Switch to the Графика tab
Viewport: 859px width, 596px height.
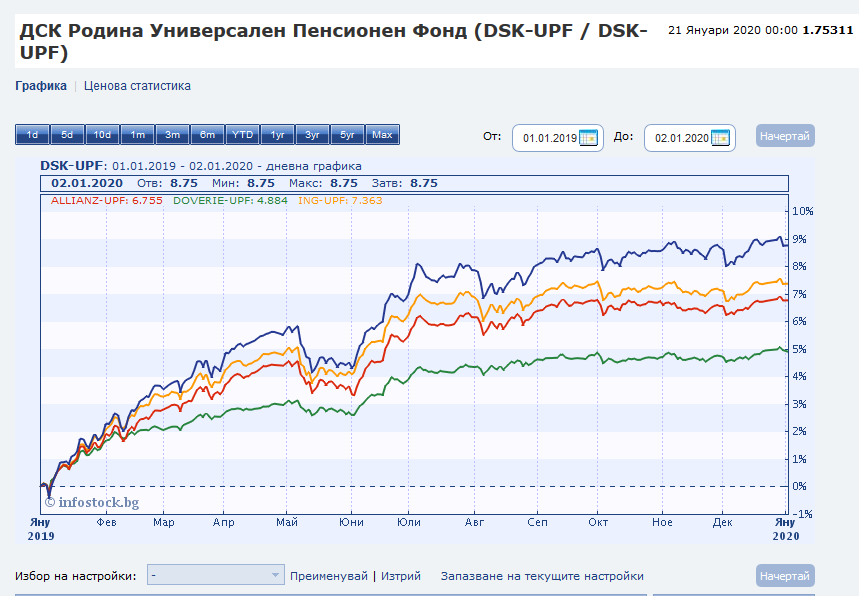tap(41, 86)
